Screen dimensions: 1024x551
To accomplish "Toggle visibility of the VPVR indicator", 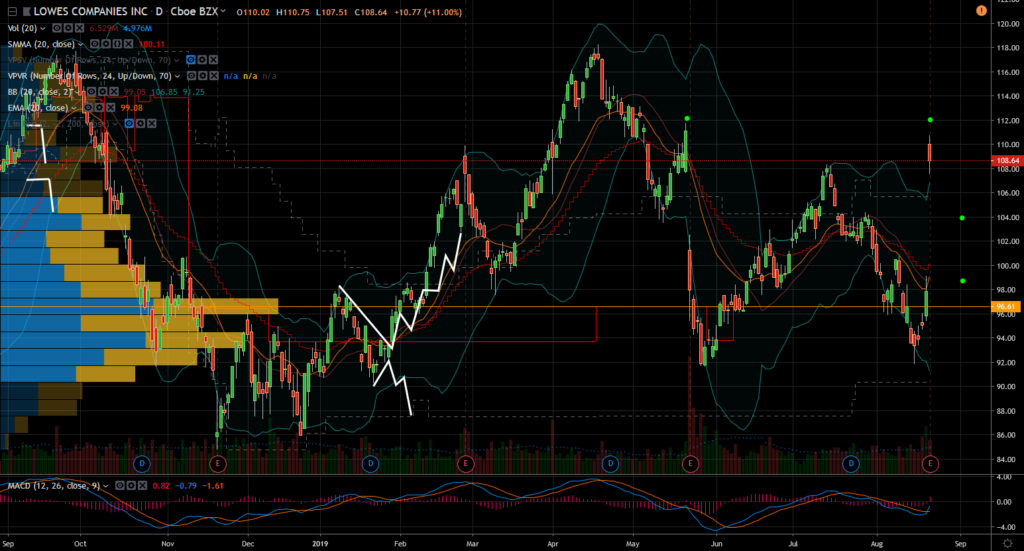I will [191, 76].
